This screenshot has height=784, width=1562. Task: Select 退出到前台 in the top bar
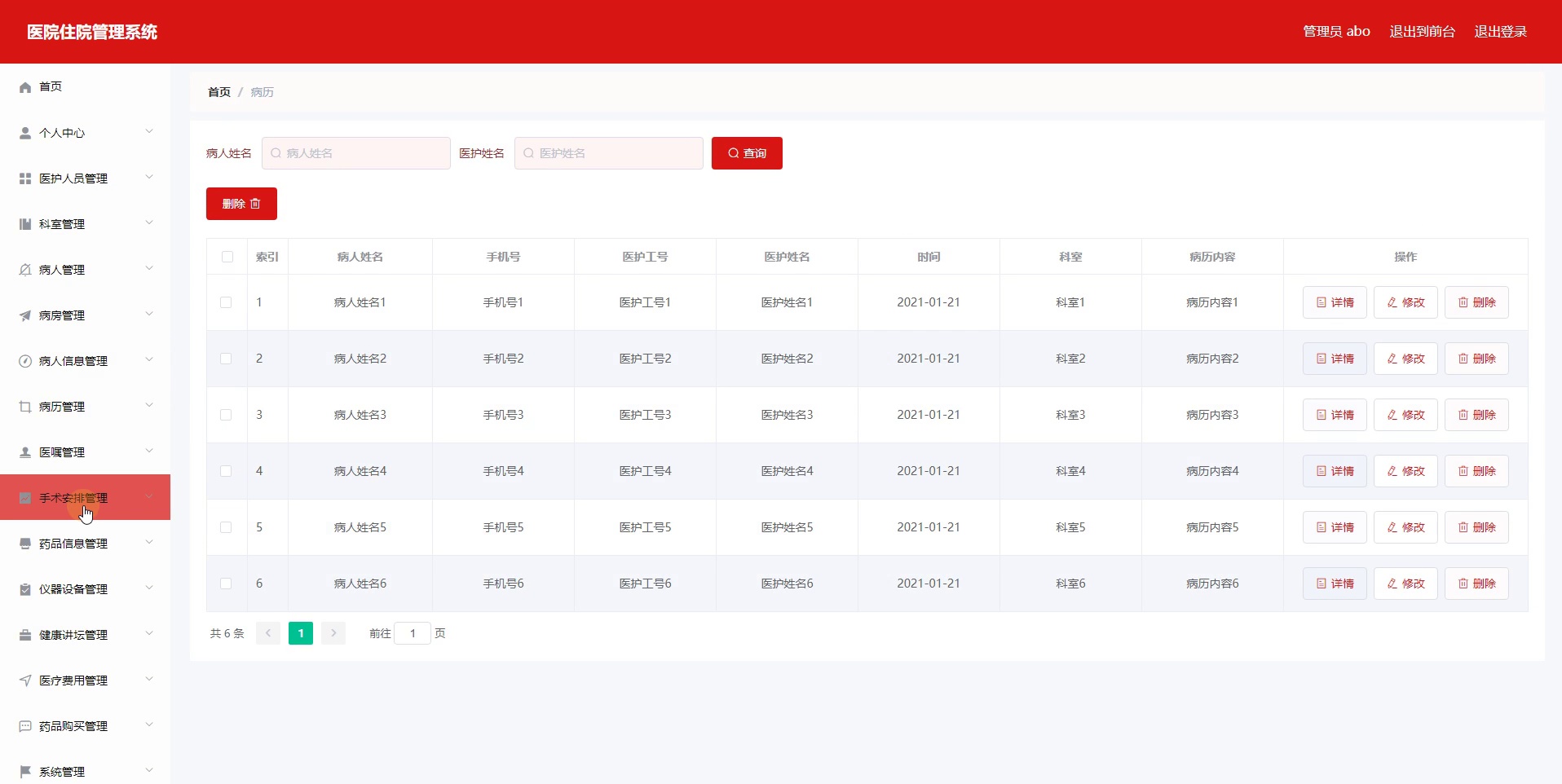1422,31
